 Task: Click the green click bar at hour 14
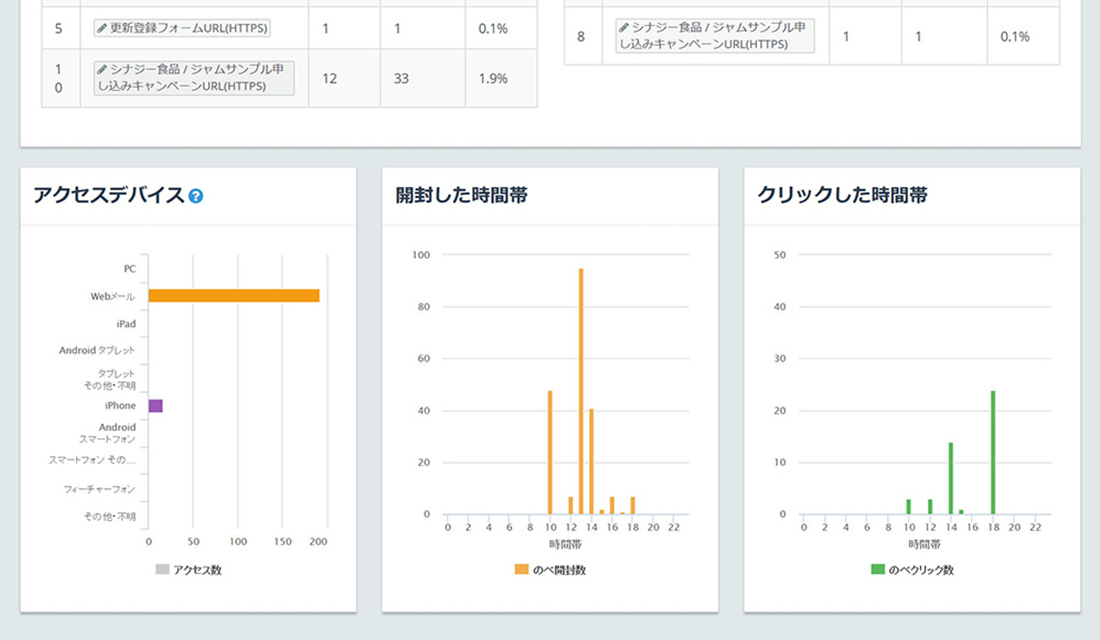(951, 479)
